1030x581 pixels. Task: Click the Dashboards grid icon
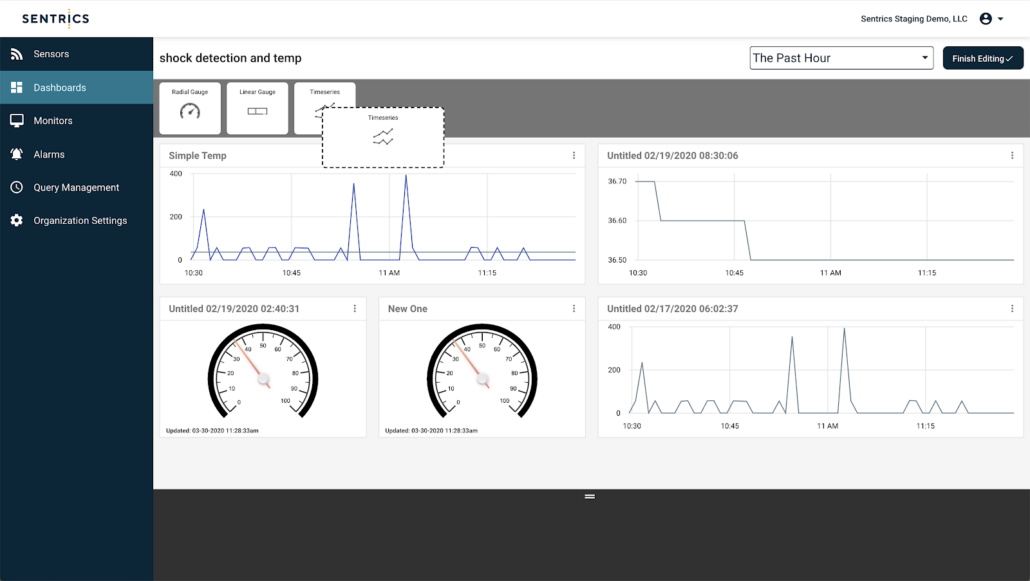[x=16, y=87]
